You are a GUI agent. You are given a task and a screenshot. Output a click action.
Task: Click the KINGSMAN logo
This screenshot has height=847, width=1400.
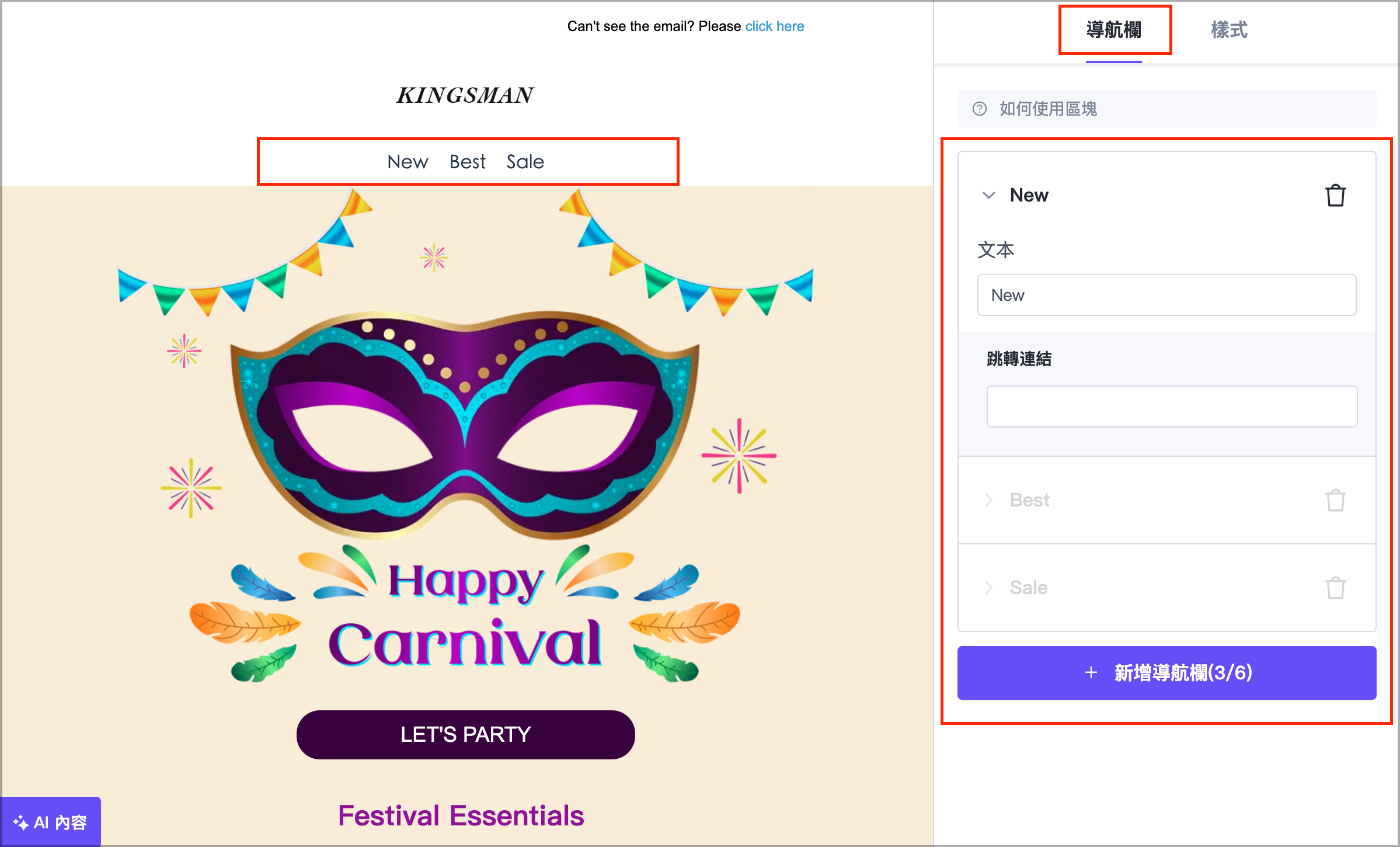click(x=465, y=95)
